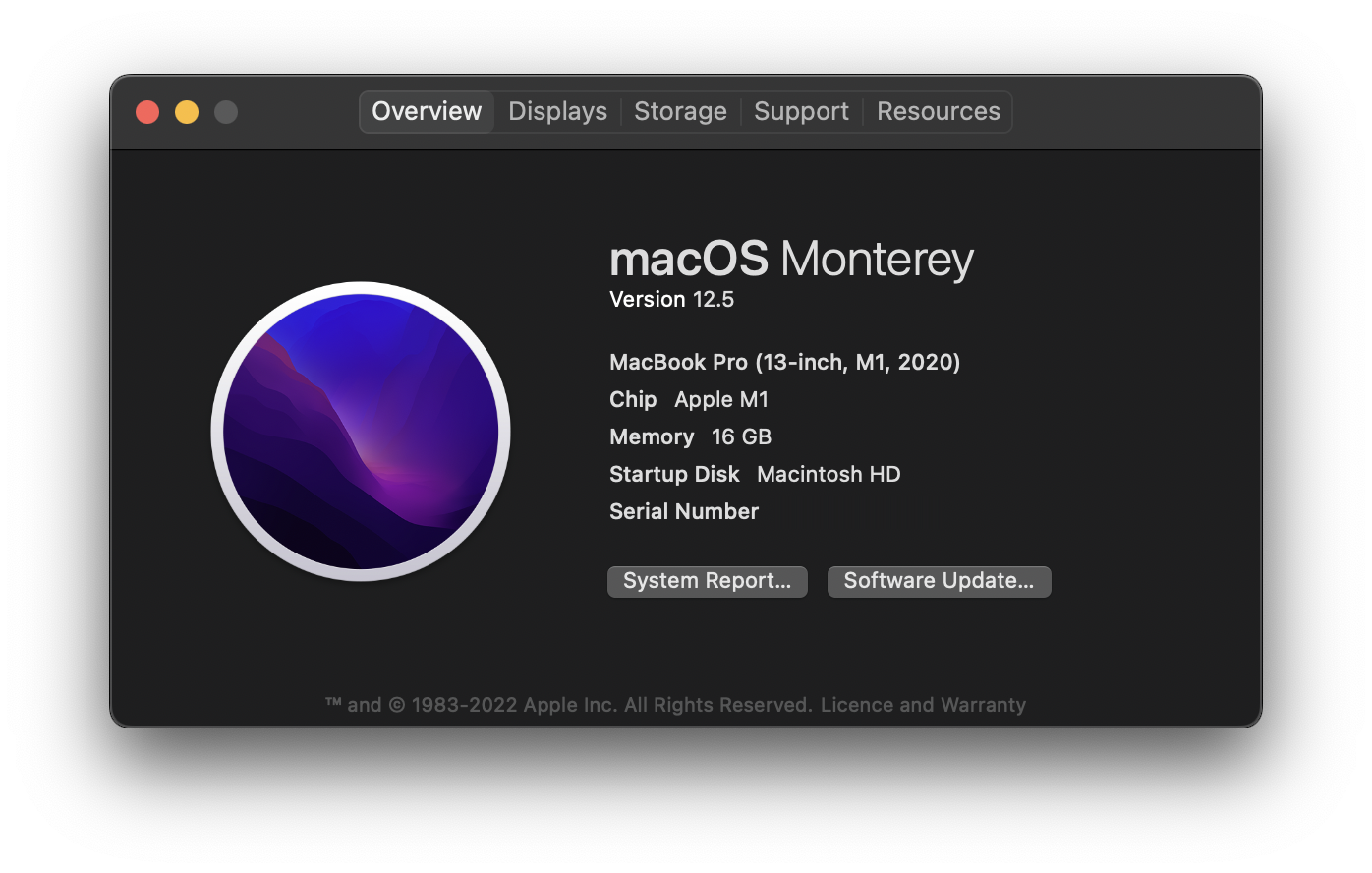The height and width of the screenshot is (873, 1372).
Task: Open the Resources tab
Action: (x=938, y=111)
